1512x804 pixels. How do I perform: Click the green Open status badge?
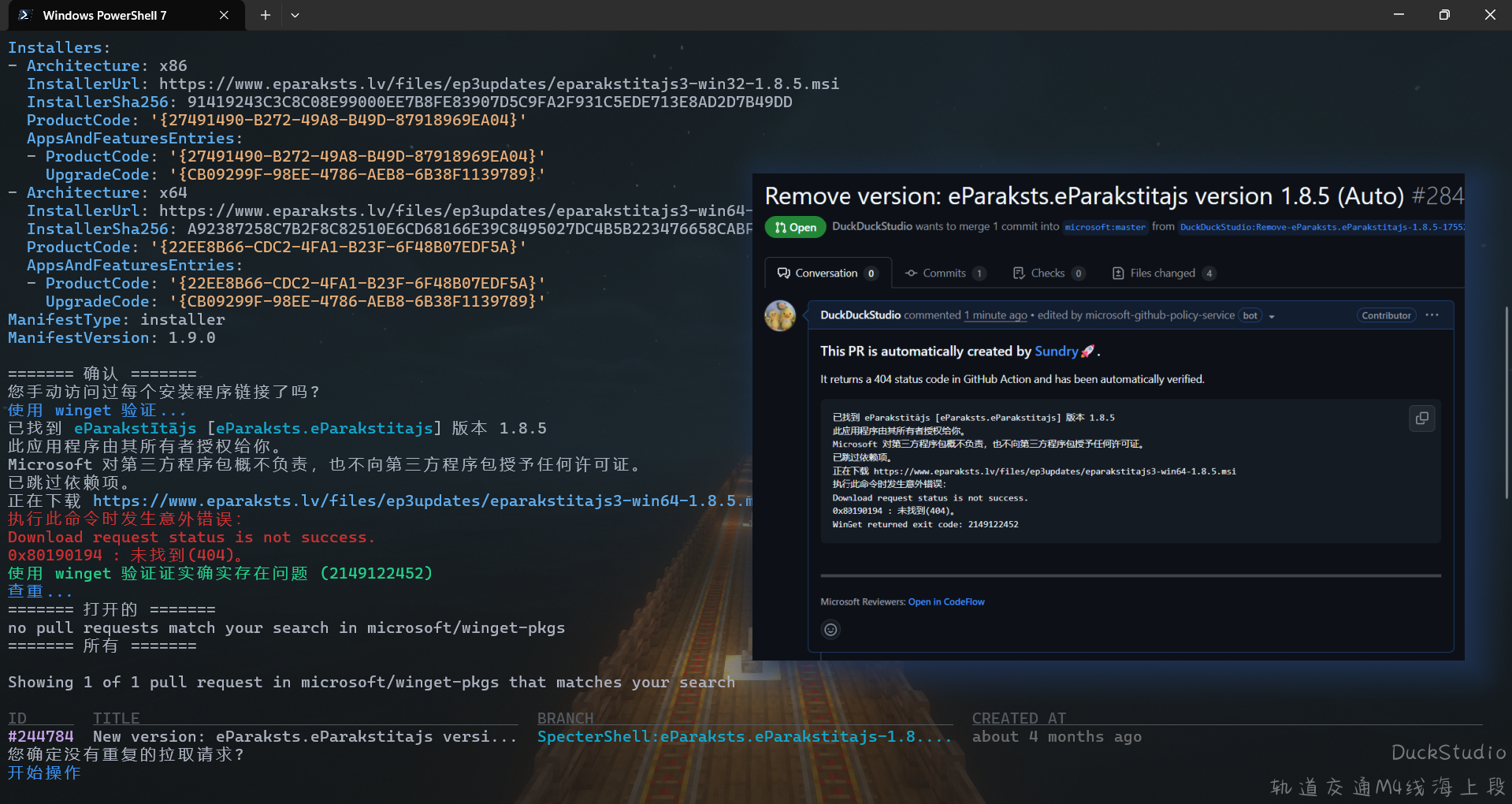[x=796, y=227]
